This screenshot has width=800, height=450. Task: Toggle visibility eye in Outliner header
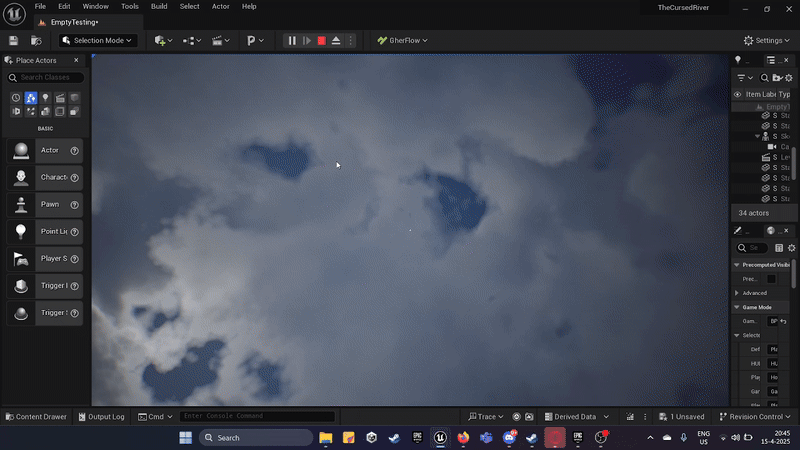[738, 94]
